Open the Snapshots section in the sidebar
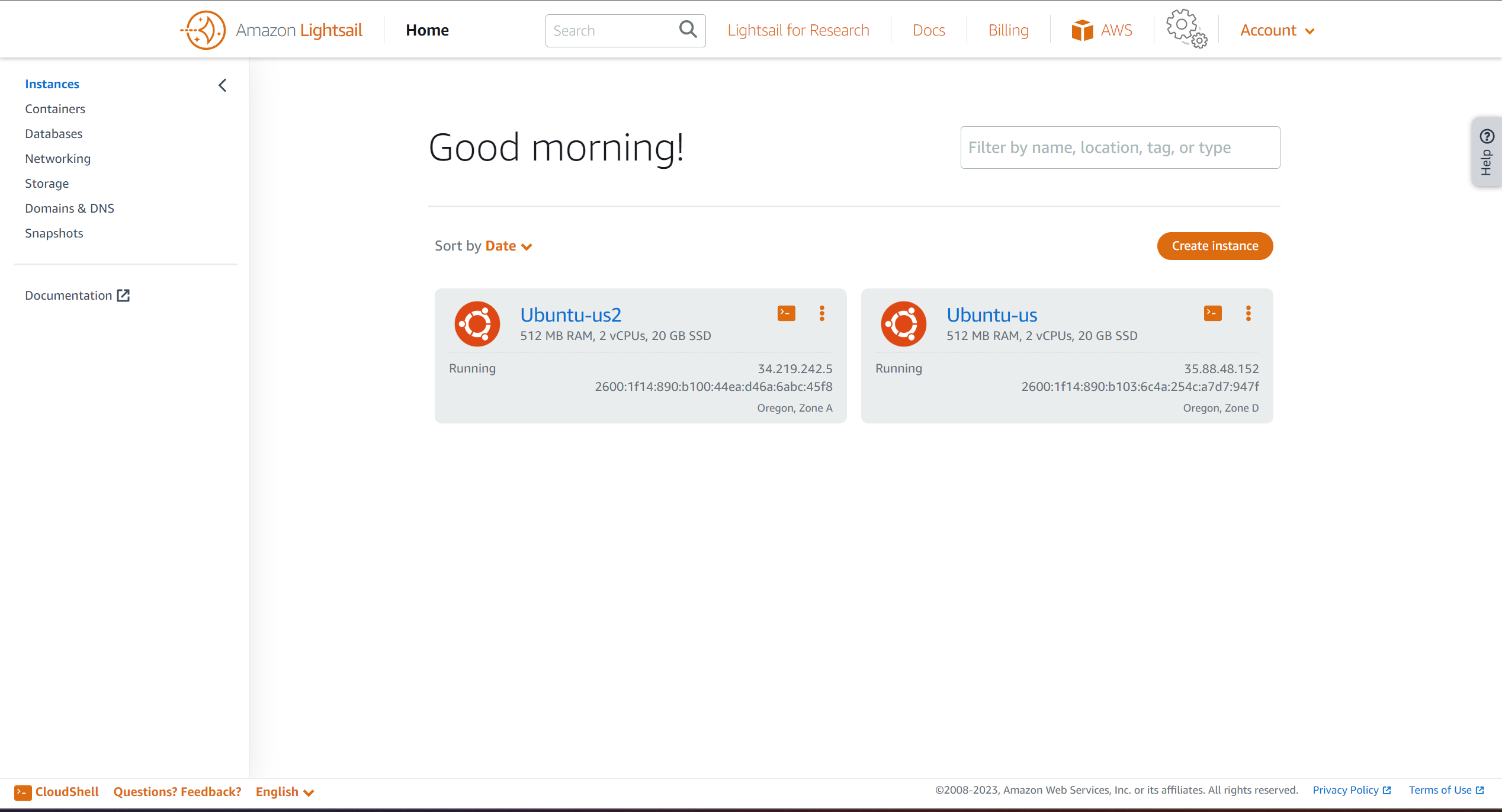Image resolution: width=1502 pixels, height=812 pixels. 54,233
